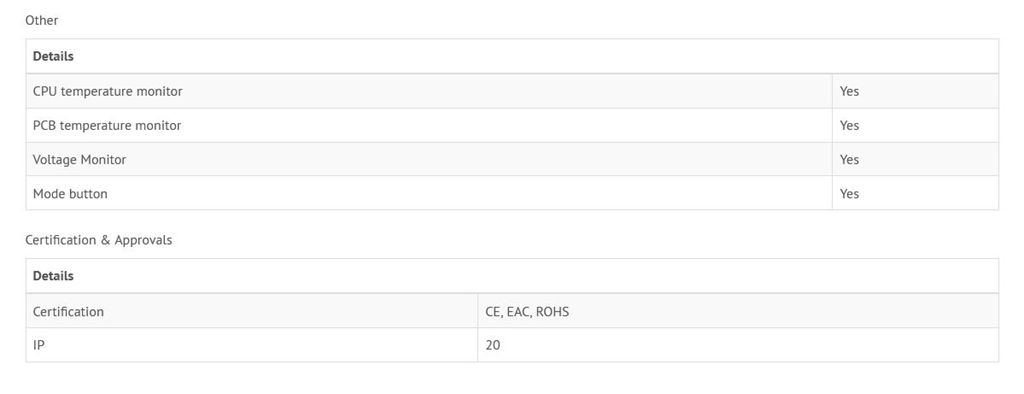
Task: Click the word Voltage in the table
Action: (55, 160)
